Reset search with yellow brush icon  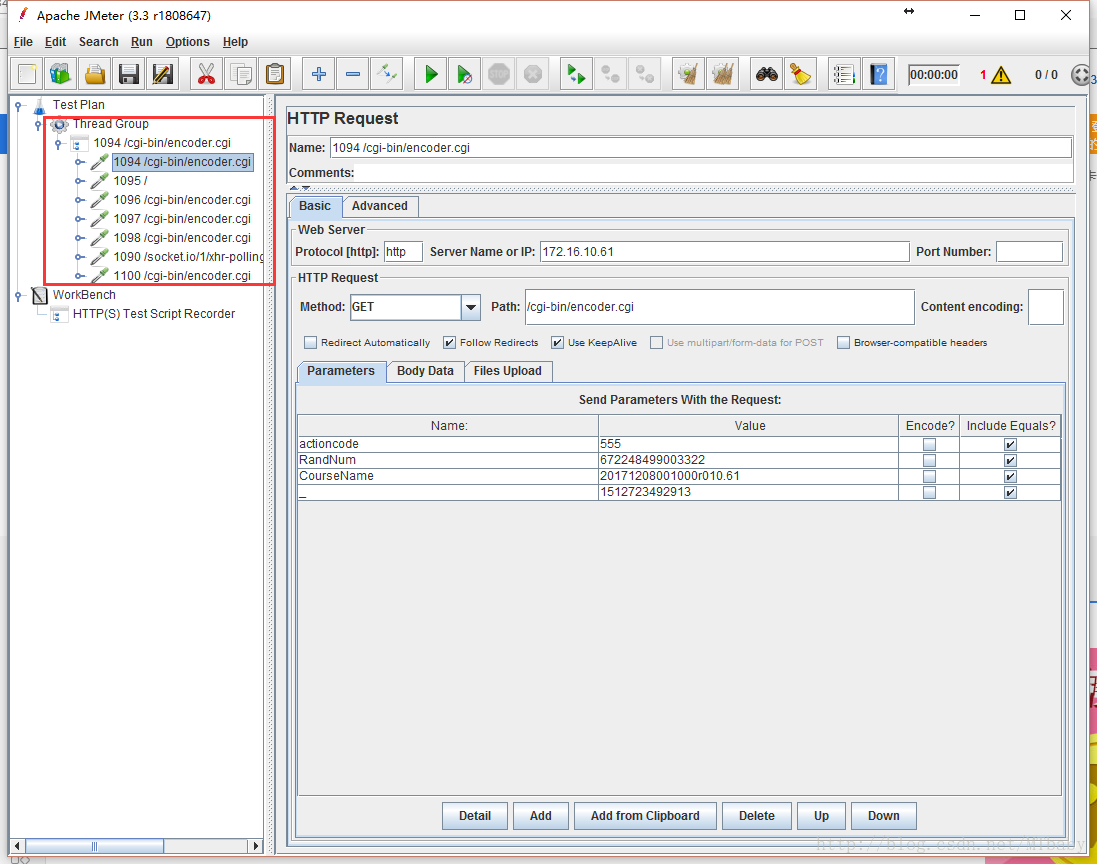(x=800, y=74)
